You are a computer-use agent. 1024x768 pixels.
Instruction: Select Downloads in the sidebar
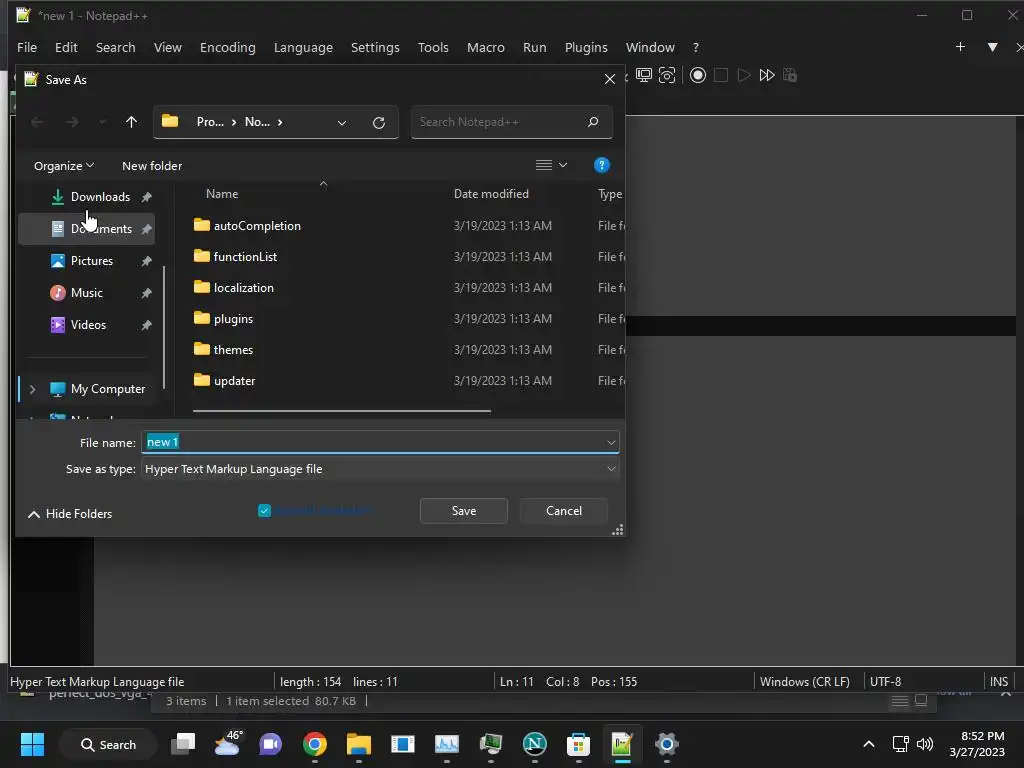[x=101, y=197]
